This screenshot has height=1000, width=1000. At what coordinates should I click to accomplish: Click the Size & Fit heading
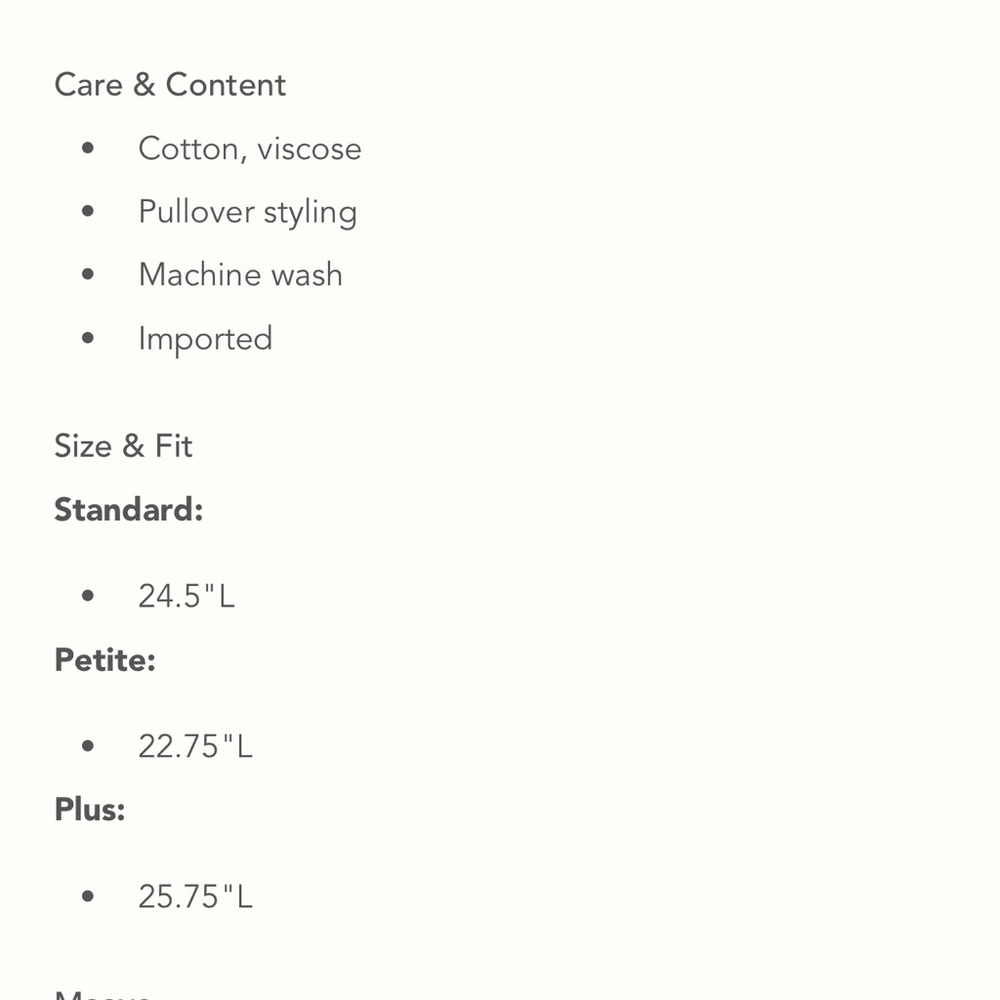pyautogui.click(x=123, y=446)
